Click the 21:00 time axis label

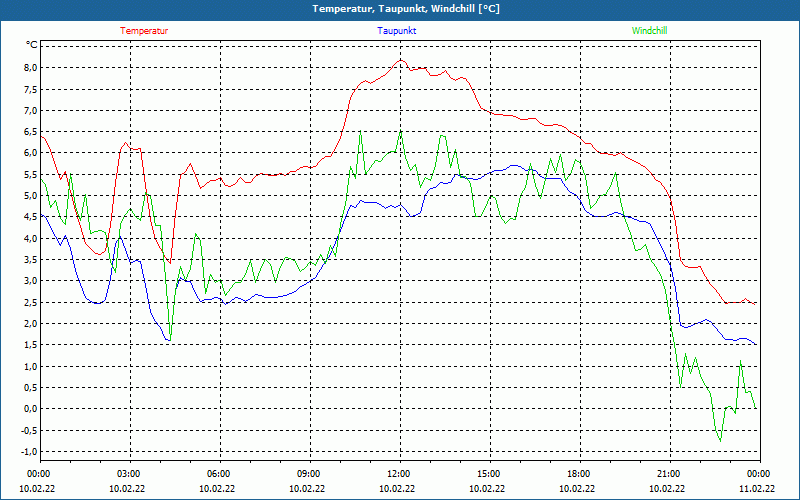pyautogui.click(x=670, y=474)
